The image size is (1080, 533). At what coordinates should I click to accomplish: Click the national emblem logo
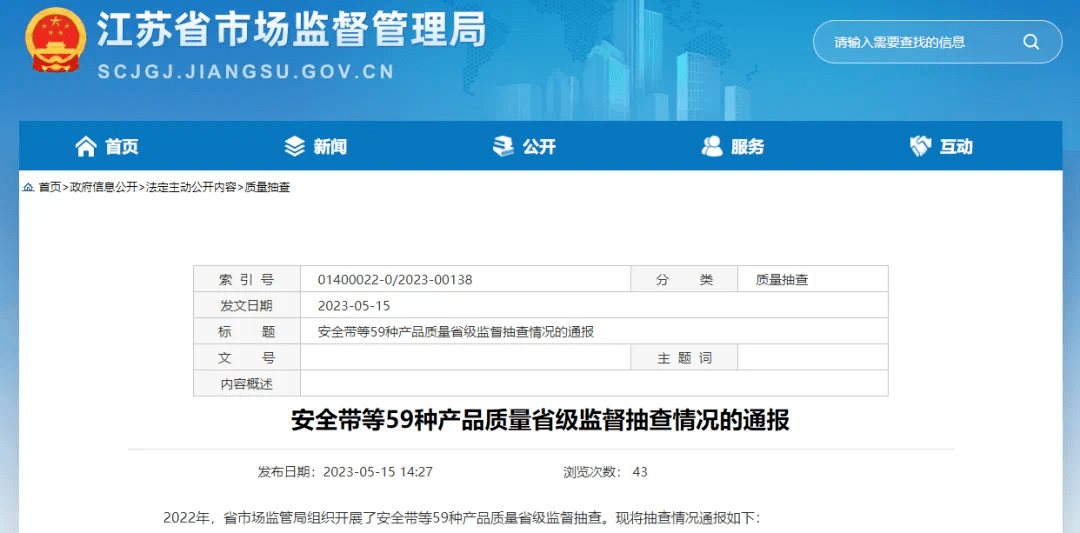point(55,41)
